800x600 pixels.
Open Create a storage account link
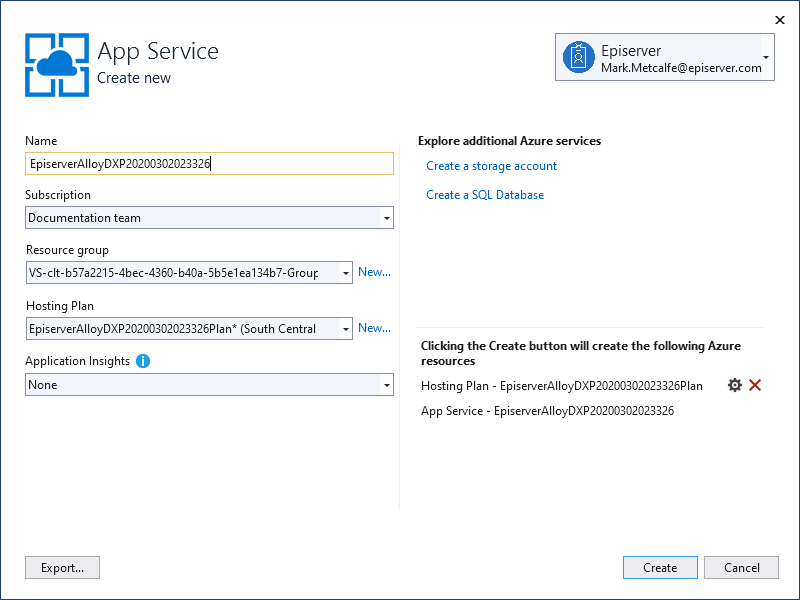(x=491, y=166)
